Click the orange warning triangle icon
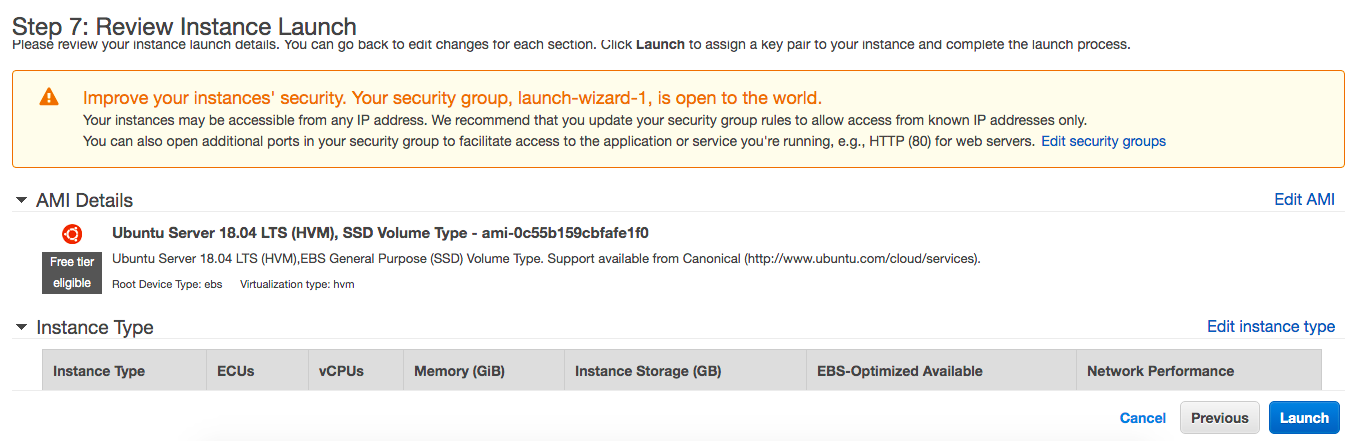Viewport: 1353px width, 441px height. [48, 98]
